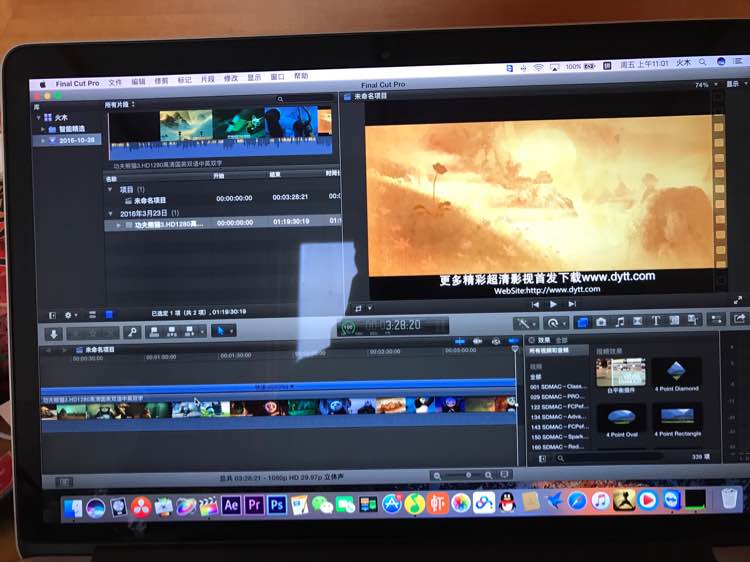Switch browser to list view
The width and height of the screenshot is (750, 562).
(x=92, y=315)
